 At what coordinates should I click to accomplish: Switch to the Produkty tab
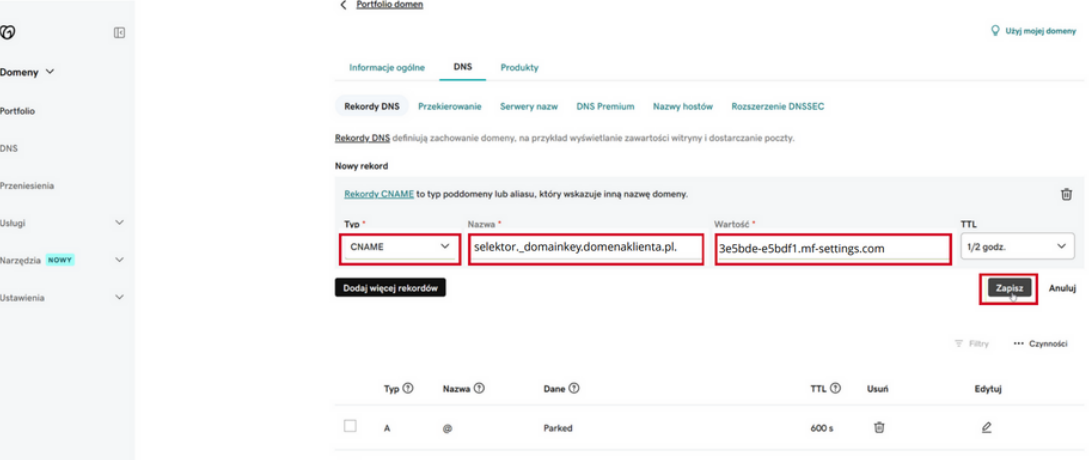(x=519, y=67)
